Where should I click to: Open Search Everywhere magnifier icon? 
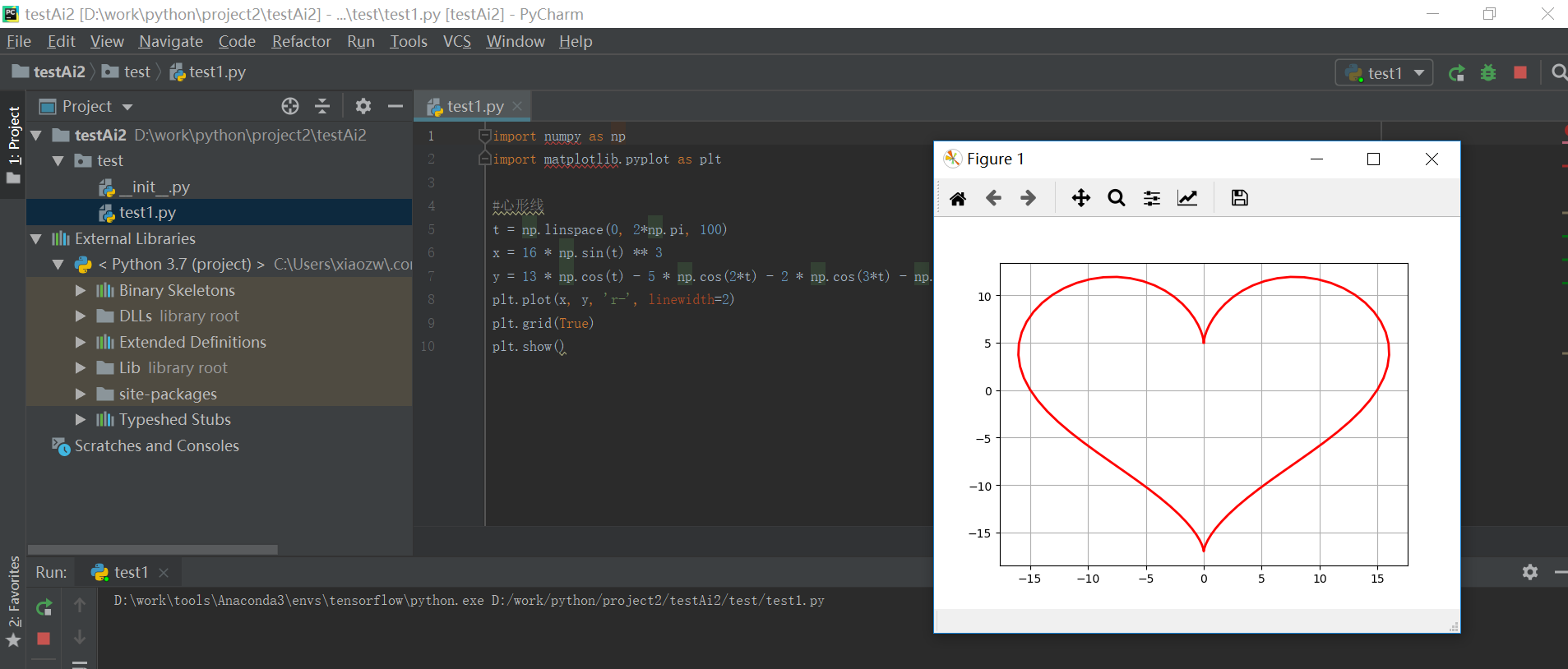[x=1559, y=72]
